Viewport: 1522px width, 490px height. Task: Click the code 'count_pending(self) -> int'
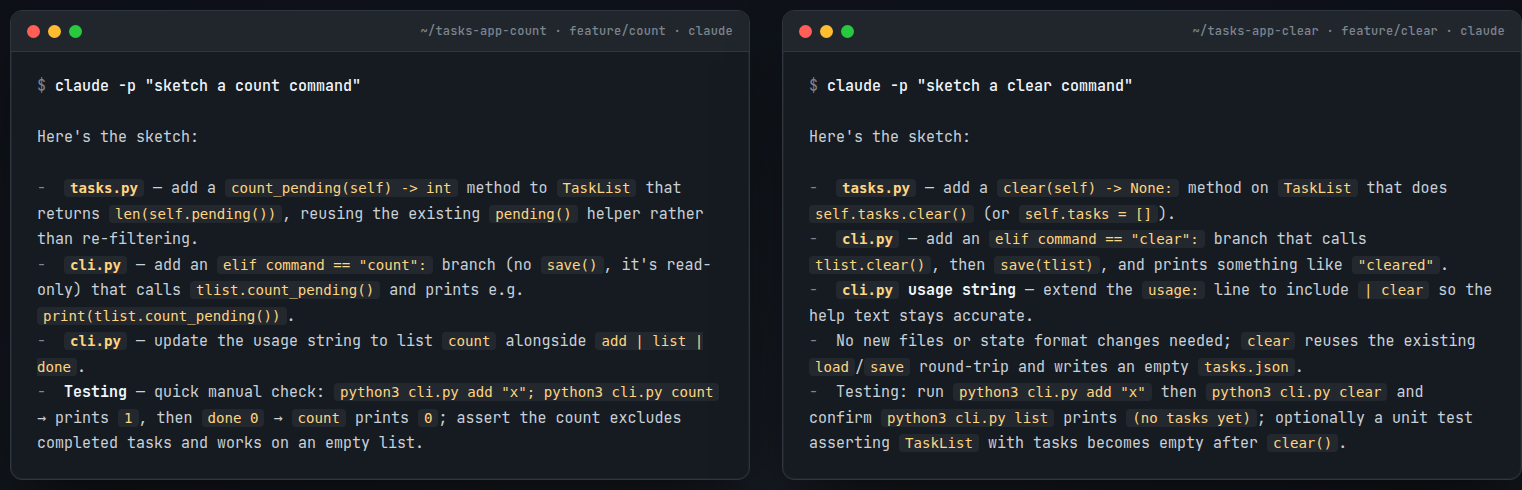342,188
